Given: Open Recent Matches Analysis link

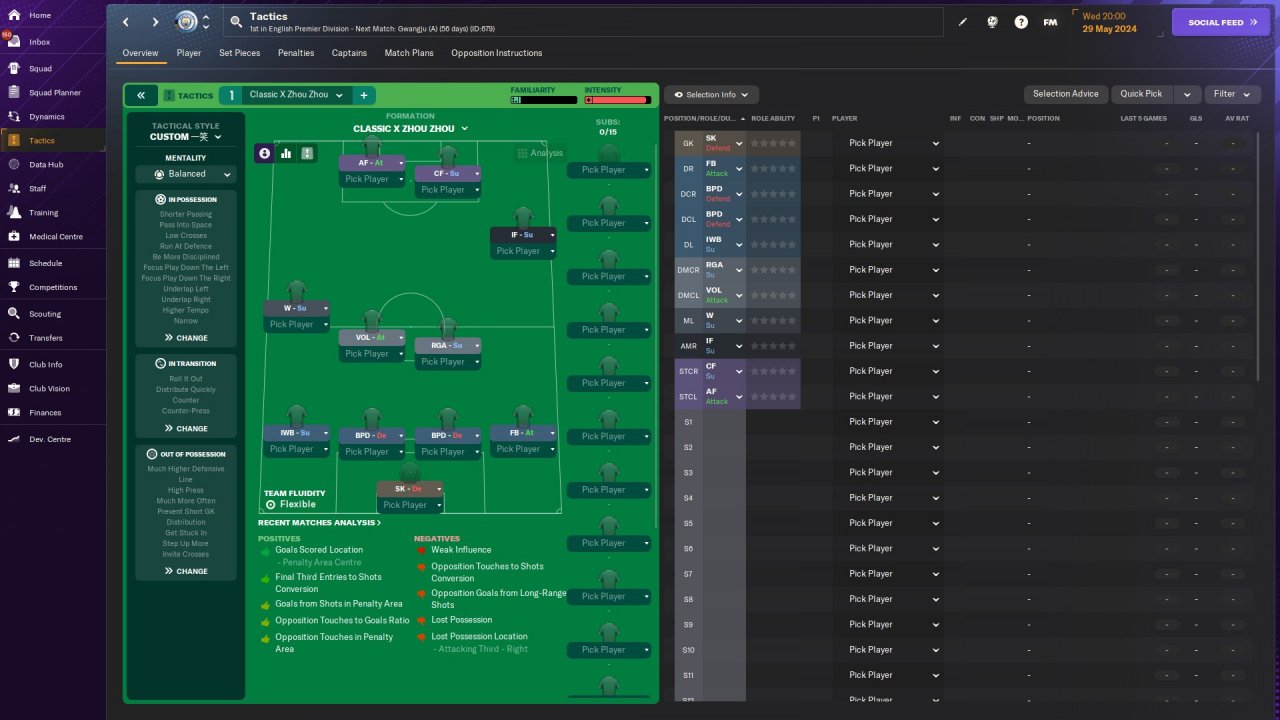Looking at the screenshot, I should (x=319, y=523).
